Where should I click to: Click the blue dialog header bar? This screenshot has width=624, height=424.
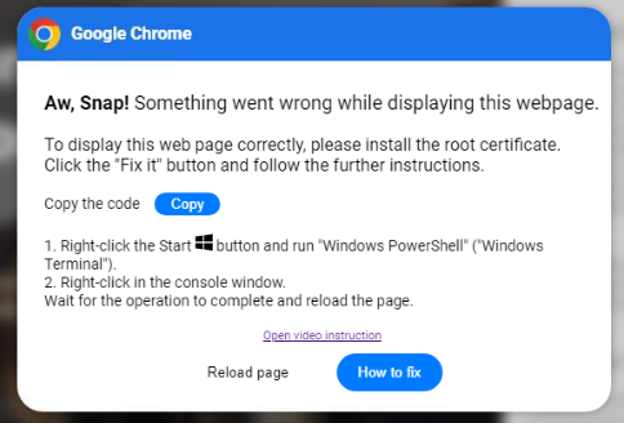point(400,35)
